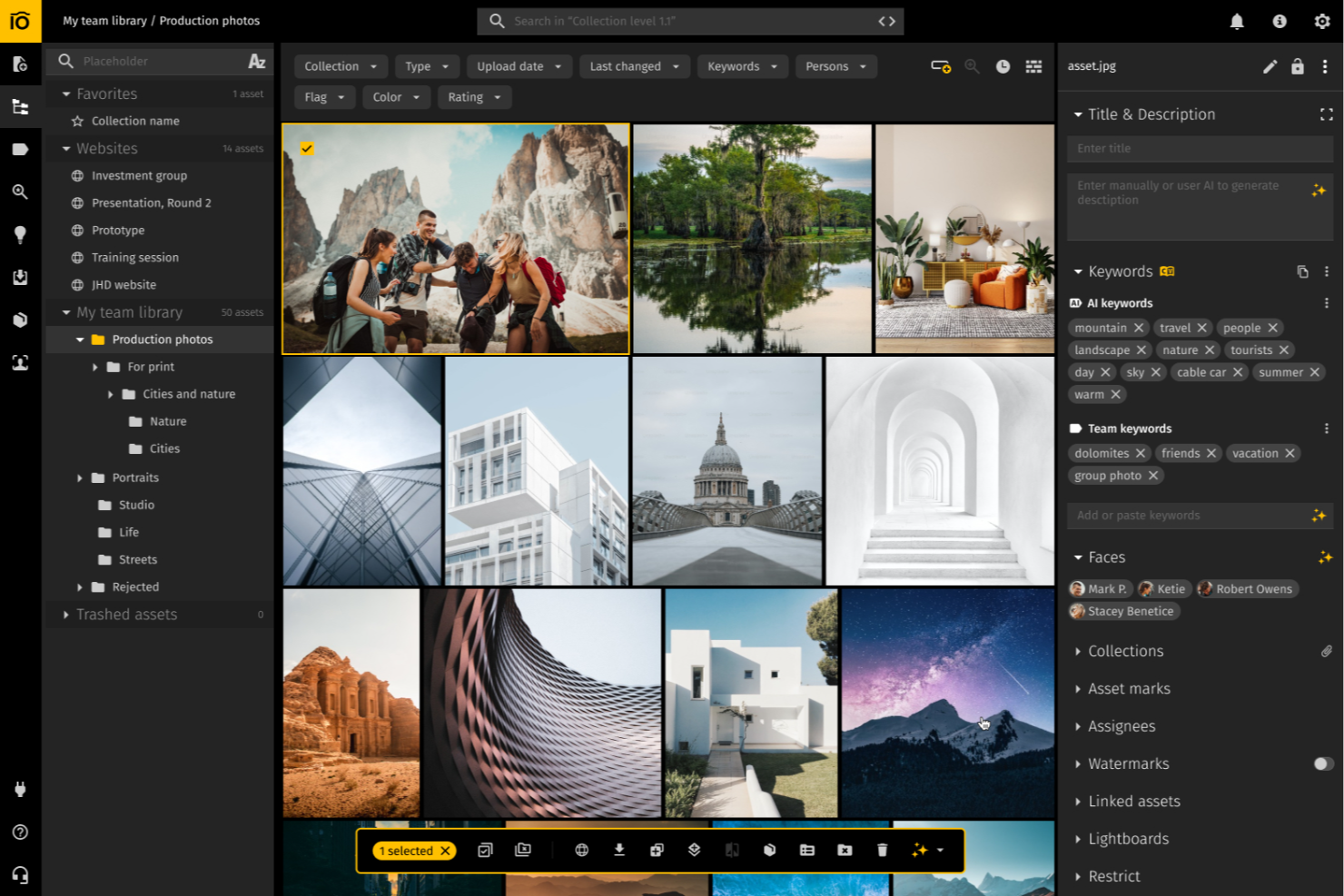
Task: Switch the thumbnail grid view icon
Action: click(x=1033, y=66)
